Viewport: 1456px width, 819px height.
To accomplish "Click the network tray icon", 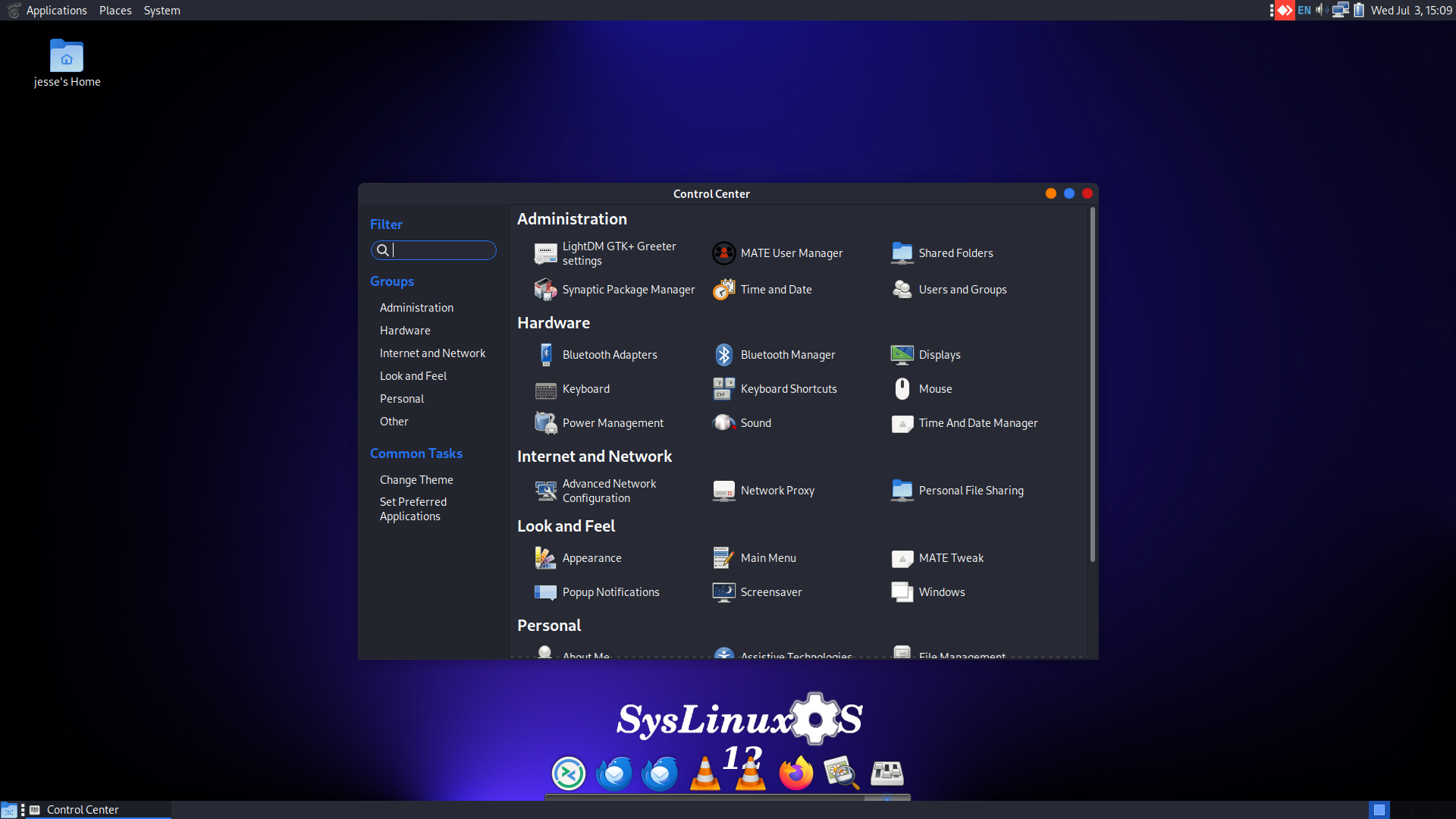I will click(1340, 11).
